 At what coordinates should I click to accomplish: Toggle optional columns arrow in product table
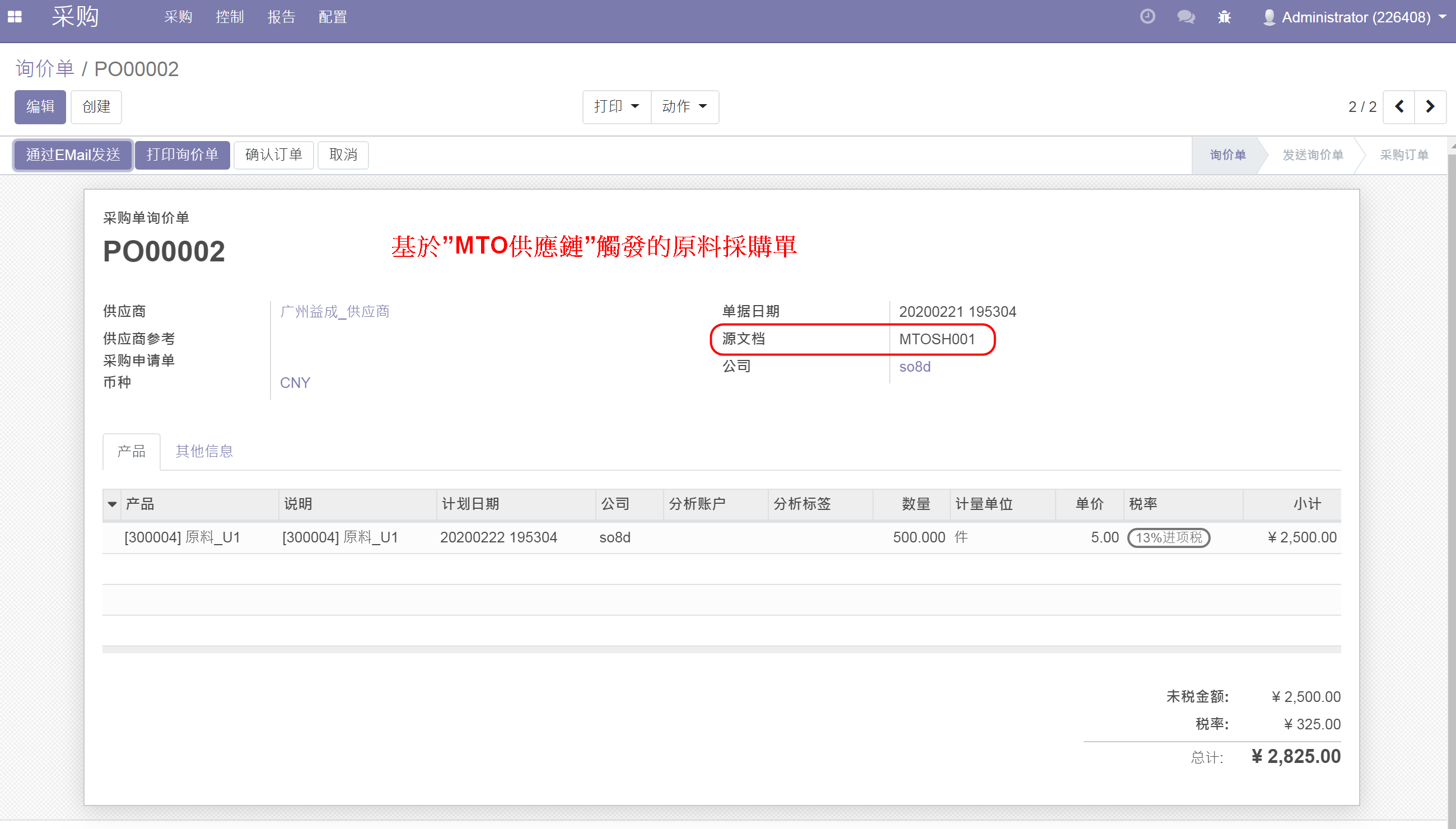(112, 504)
